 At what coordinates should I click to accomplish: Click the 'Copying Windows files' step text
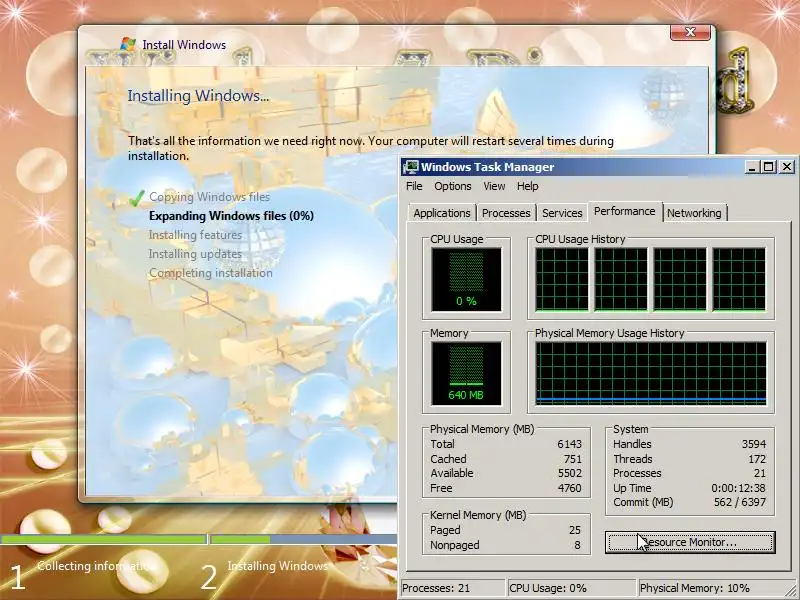tap(209, 197)
